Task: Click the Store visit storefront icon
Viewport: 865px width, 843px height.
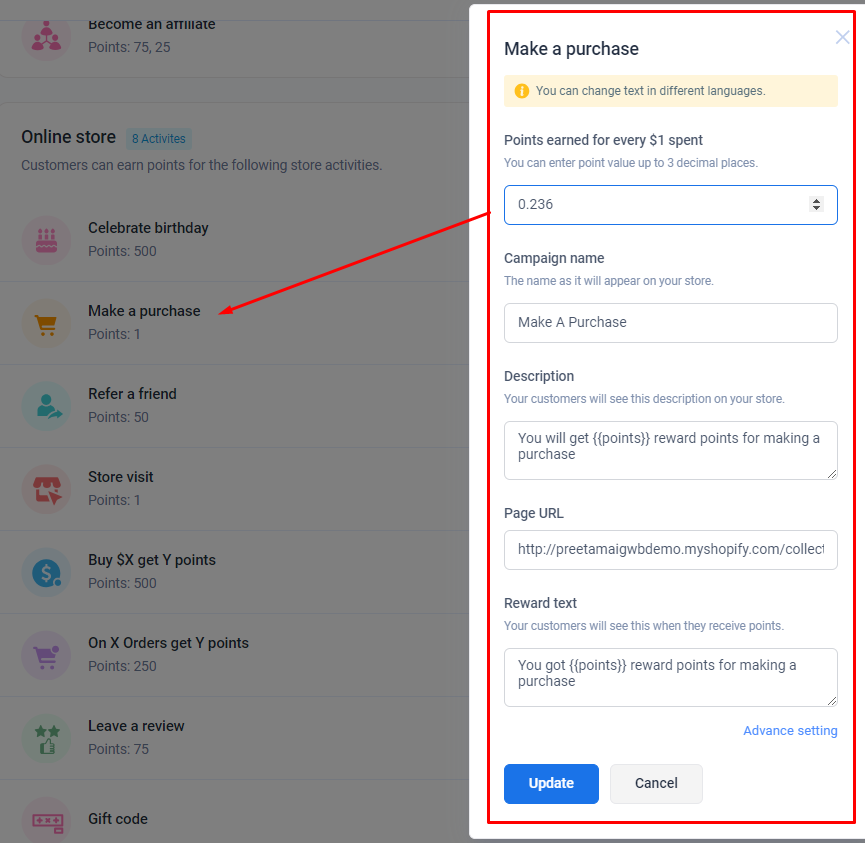Action: [46, 489]
